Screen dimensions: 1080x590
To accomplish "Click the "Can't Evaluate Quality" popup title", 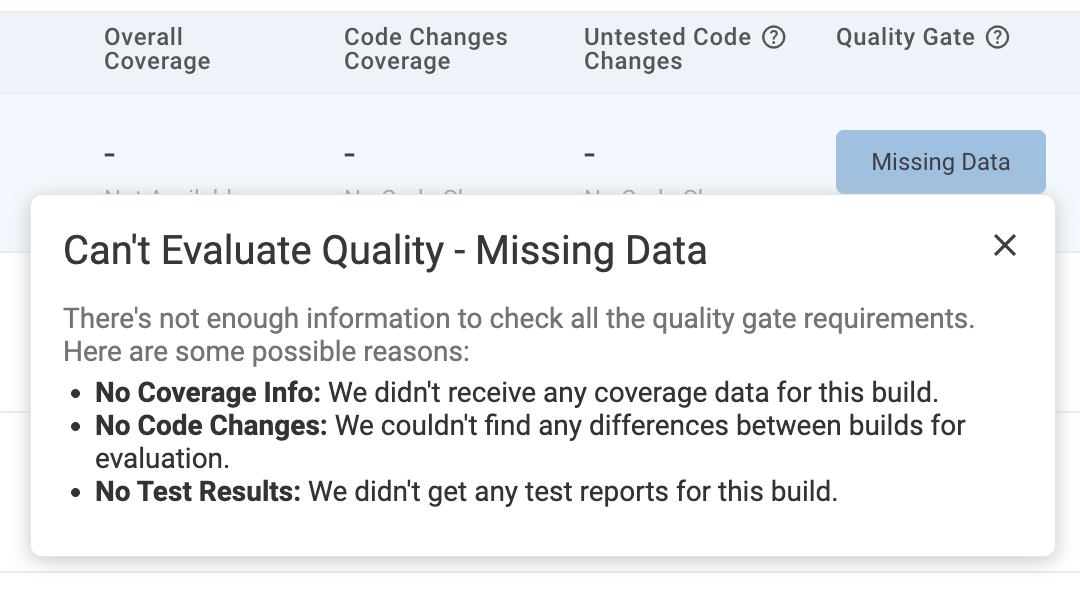I will tap(385, 250).
